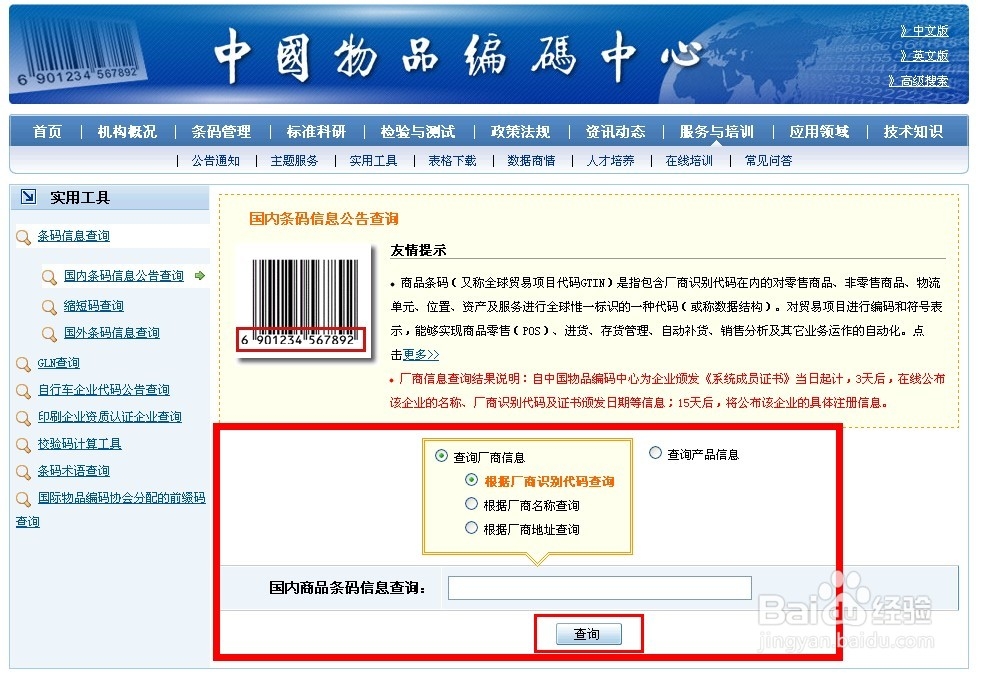
Task: Click magnifier icon beside 缩短码查询
Action: [49, 307]
